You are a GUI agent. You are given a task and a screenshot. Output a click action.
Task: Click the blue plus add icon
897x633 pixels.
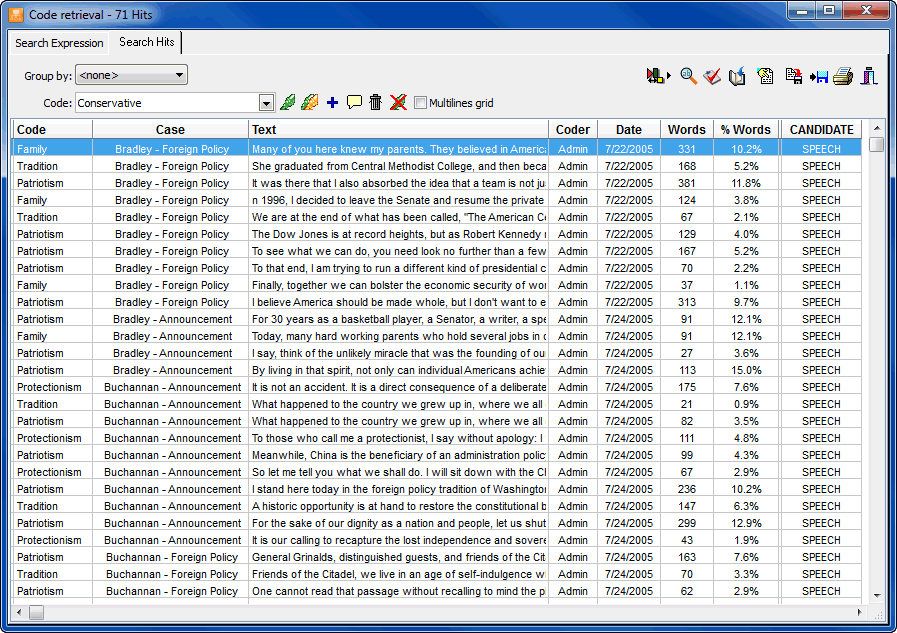click(x=332, y=103)
